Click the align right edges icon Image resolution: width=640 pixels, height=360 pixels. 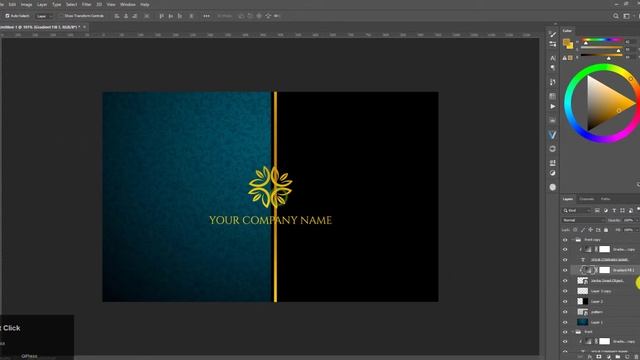135,16
